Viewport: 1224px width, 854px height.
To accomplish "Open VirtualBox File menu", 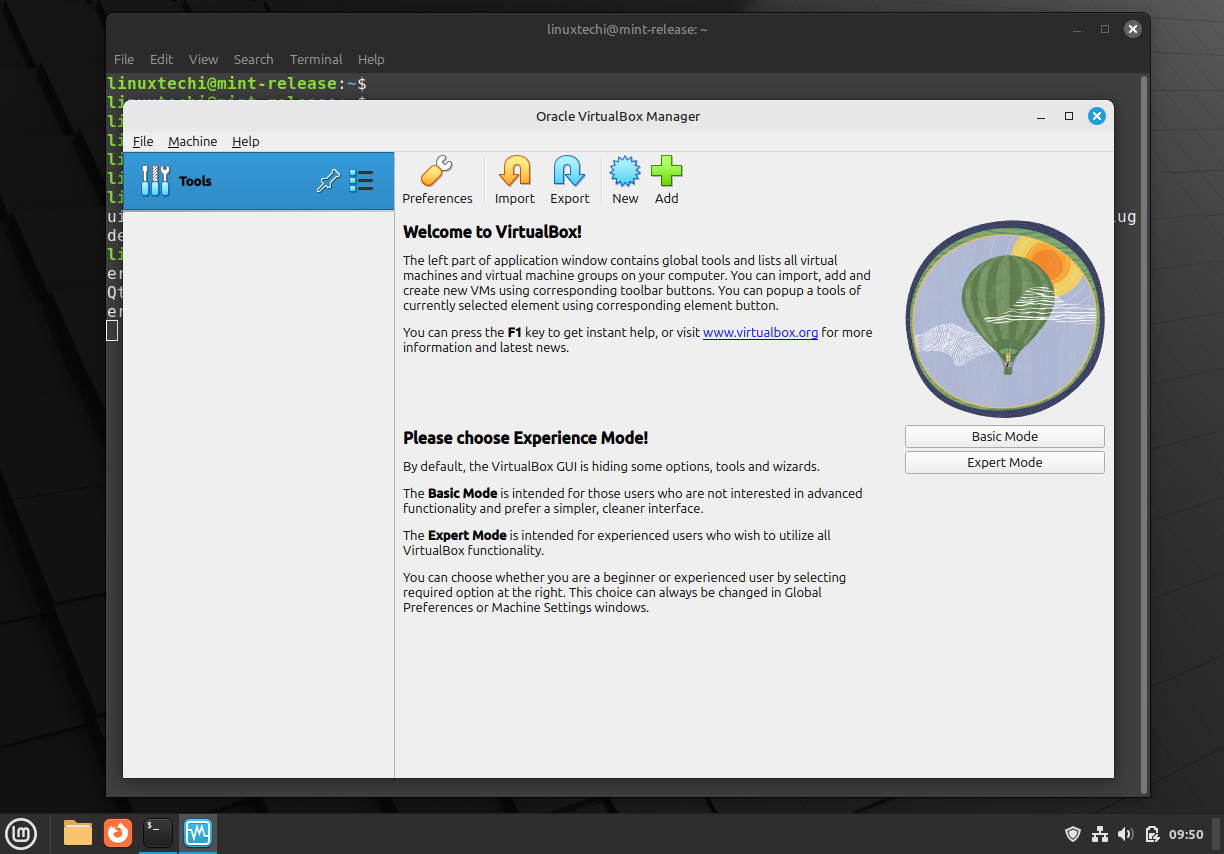I will point(143,142).
